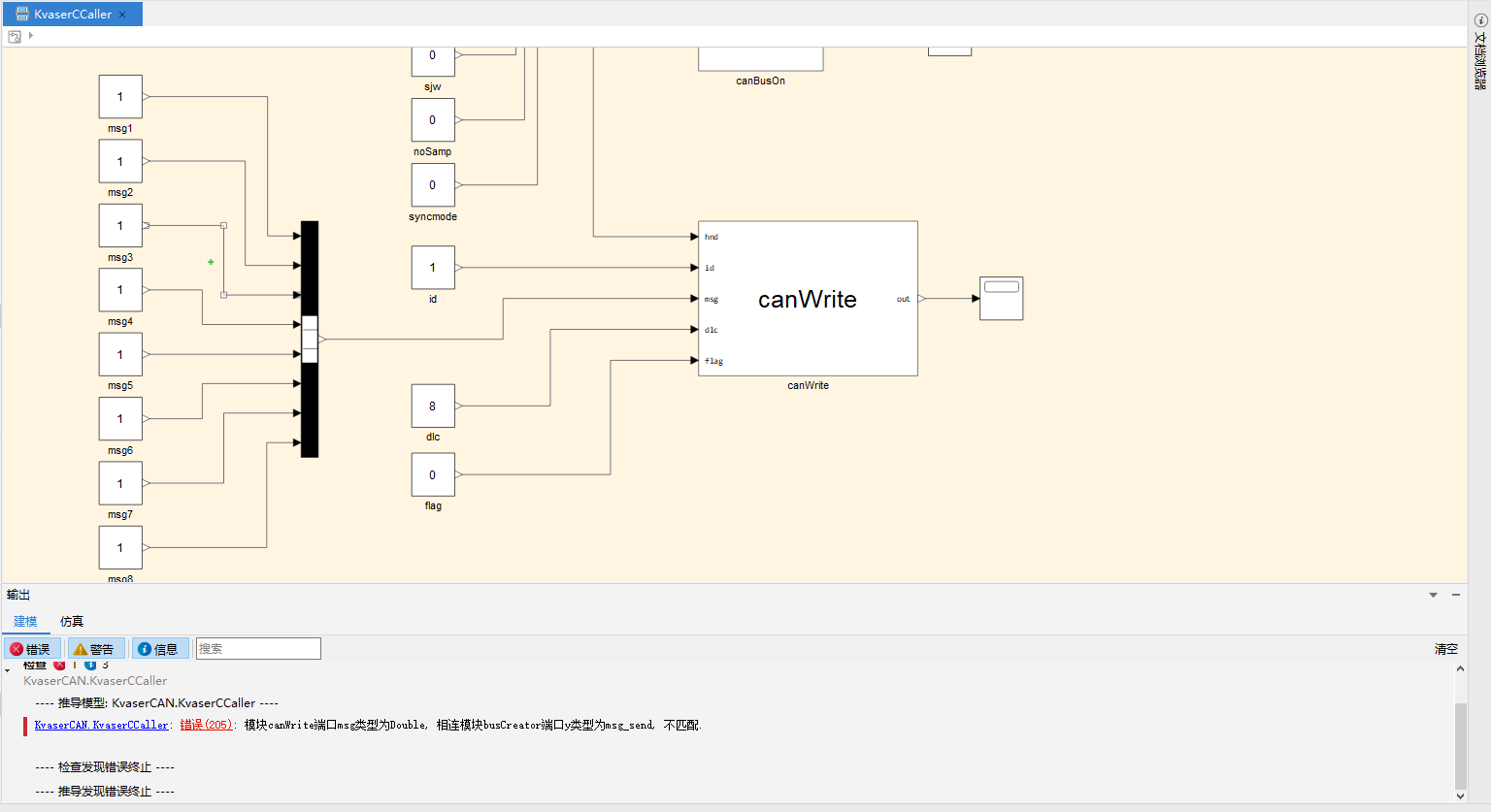Select the msg8 constant block
The image size is (1491, 812).
pos(120,547)
